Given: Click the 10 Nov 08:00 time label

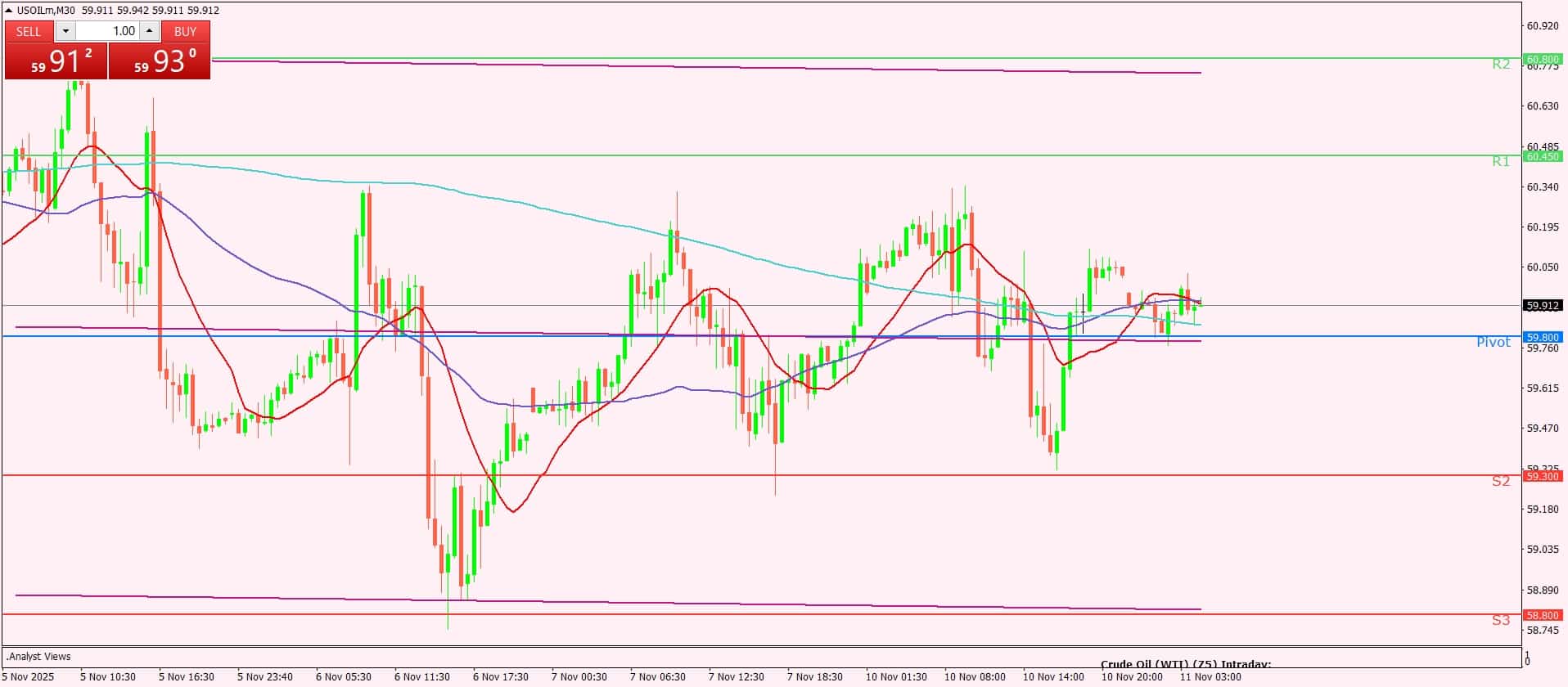Looking at the screenshot, I should click(x=975, y=677).
